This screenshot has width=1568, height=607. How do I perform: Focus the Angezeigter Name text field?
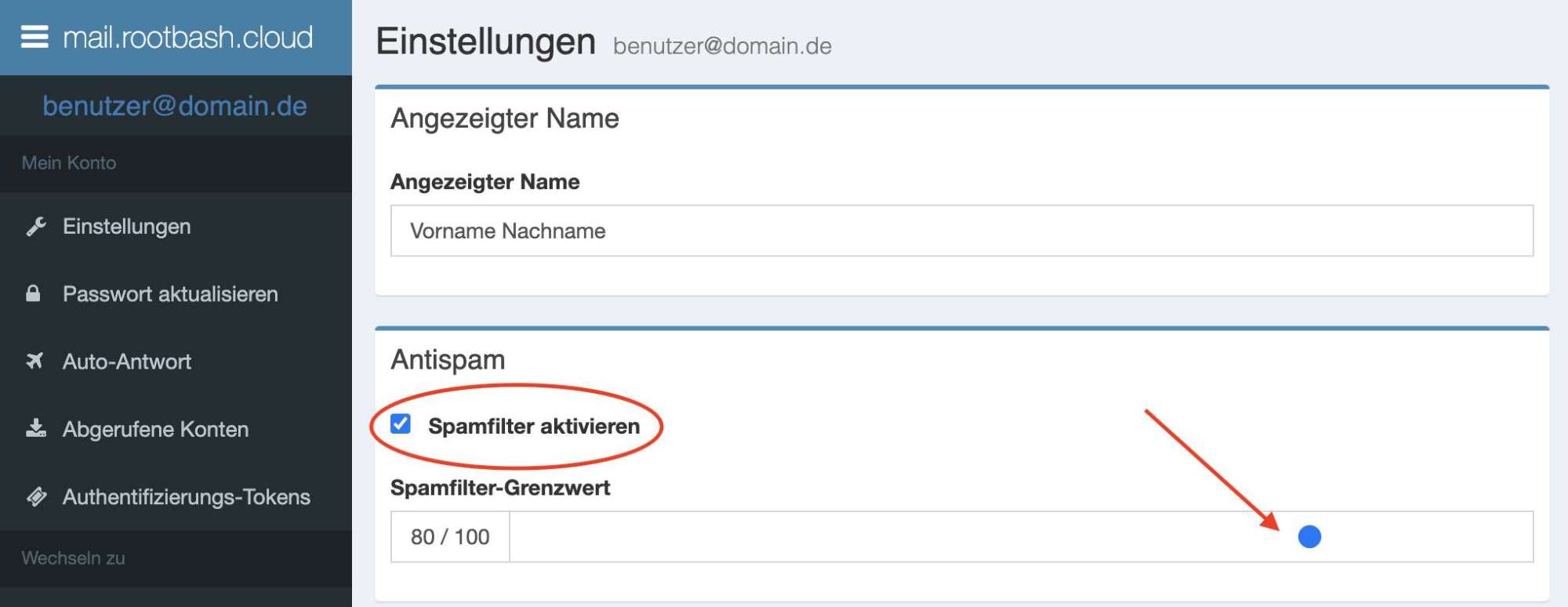[x=961, y=231]
